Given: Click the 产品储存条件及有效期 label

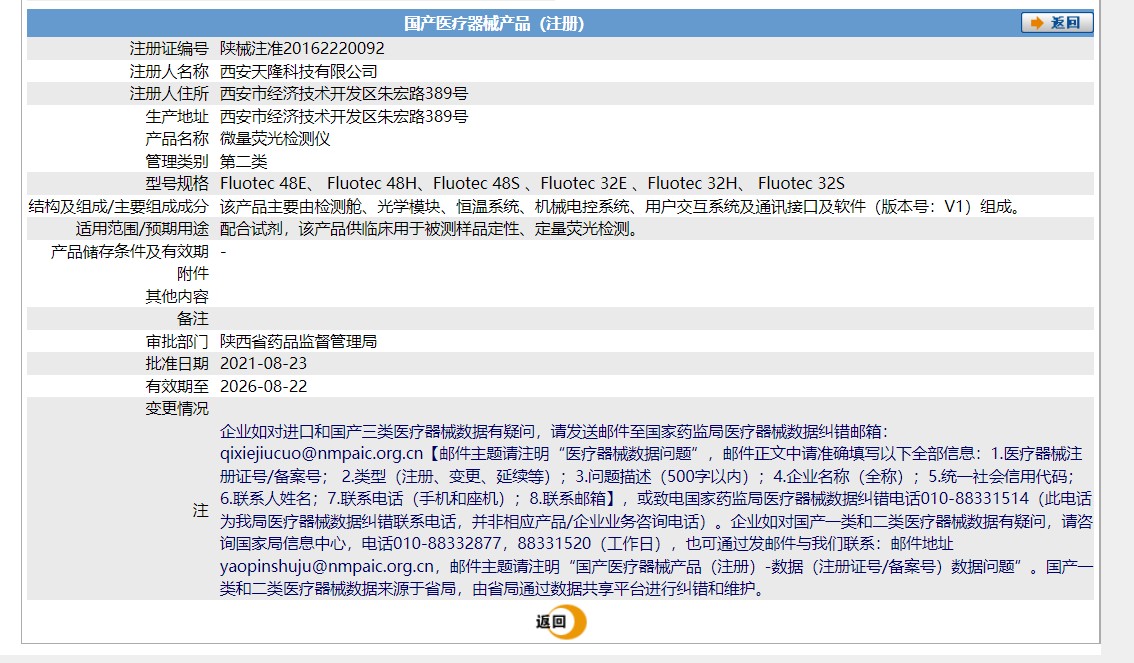Looking at the screenshot, I should point(129,252).
